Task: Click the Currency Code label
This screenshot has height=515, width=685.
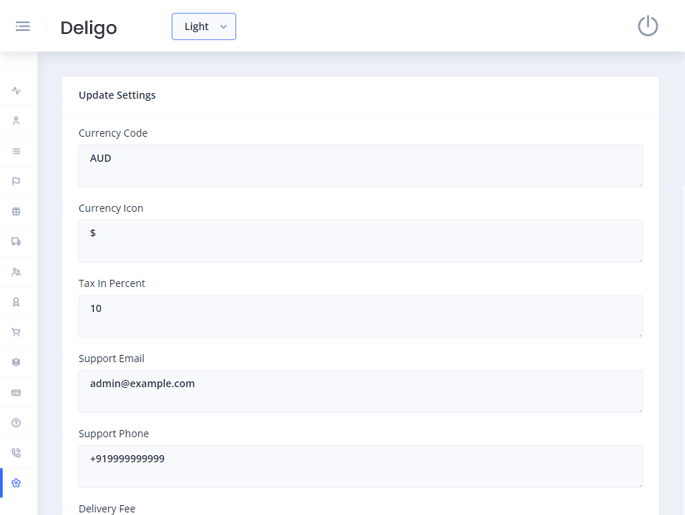Action: pos(113,133)
